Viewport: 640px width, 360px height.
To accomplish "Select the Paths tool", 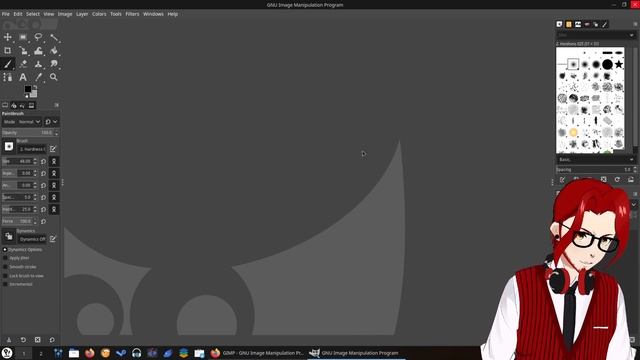I will point(7,77).
